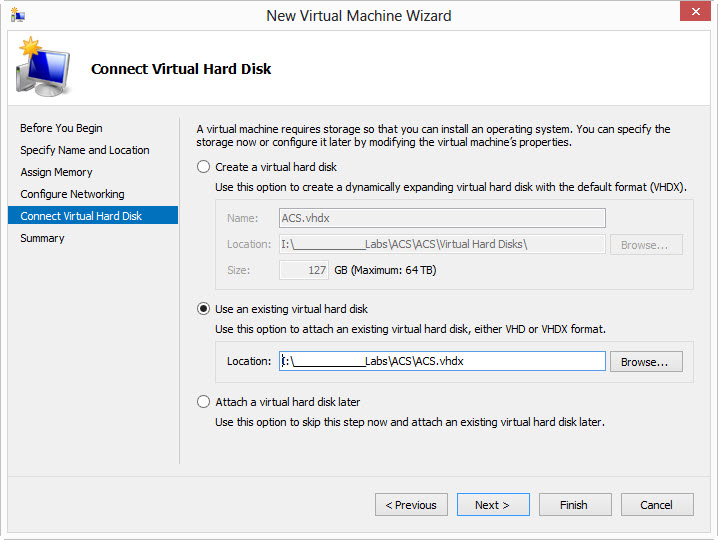
Task: Cancel the wizard
Action: click(x=657, y=505)
